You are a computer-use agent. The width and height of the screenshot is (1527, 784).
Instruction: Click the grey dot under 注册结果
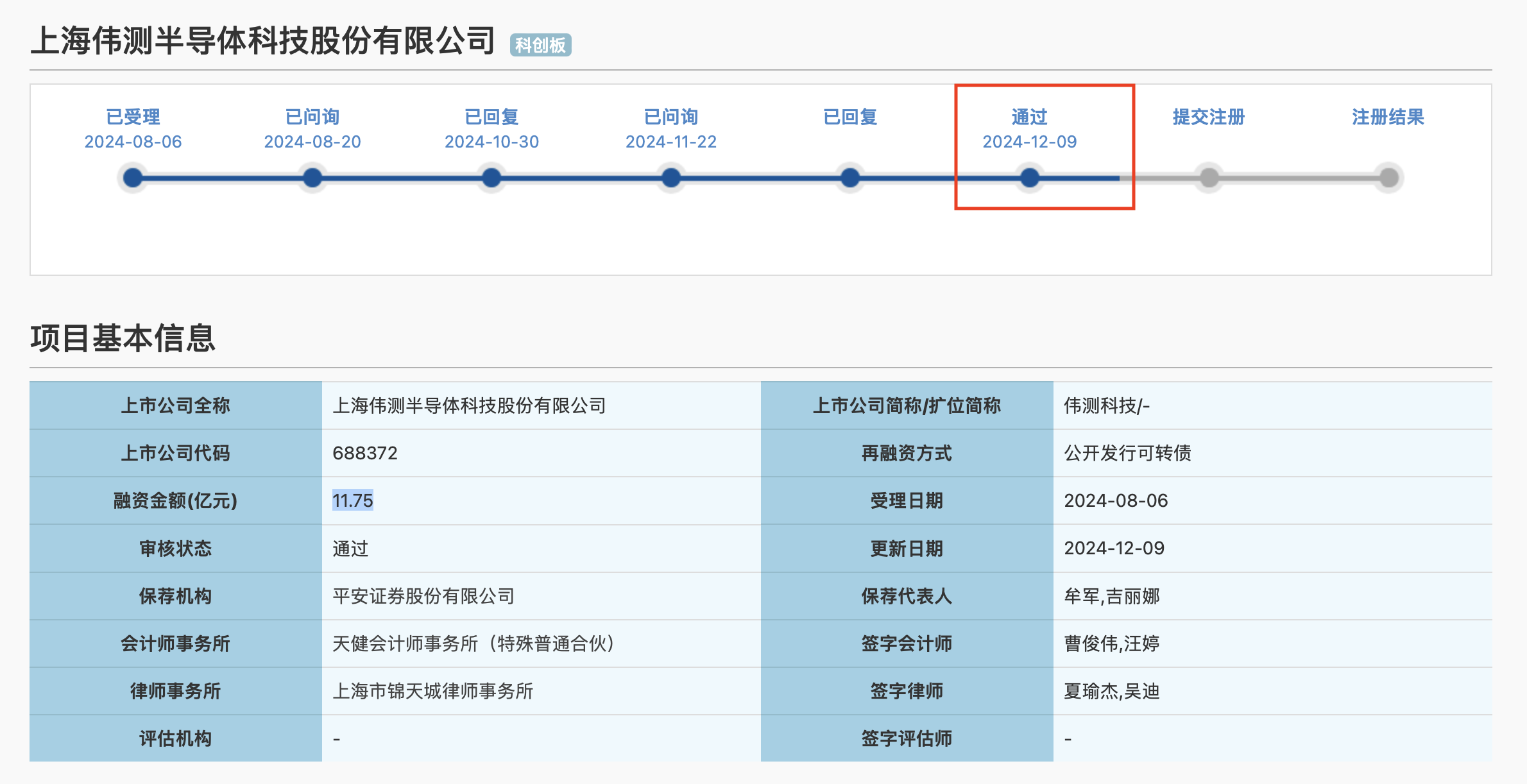tap(1388, 178)
